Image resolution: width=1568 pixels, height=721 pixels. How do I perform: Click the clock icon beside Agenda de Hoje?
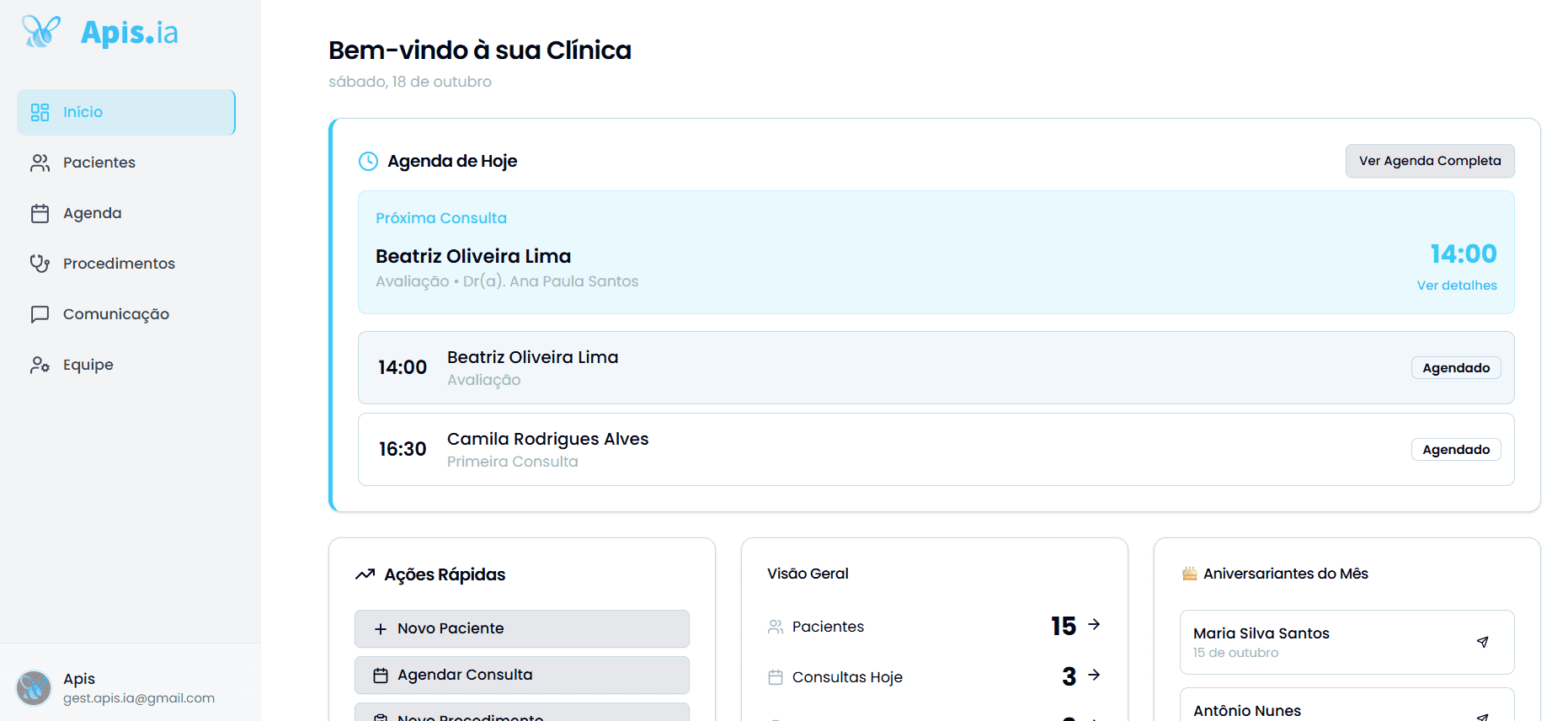pyautogui.click(x=368, y=161)
